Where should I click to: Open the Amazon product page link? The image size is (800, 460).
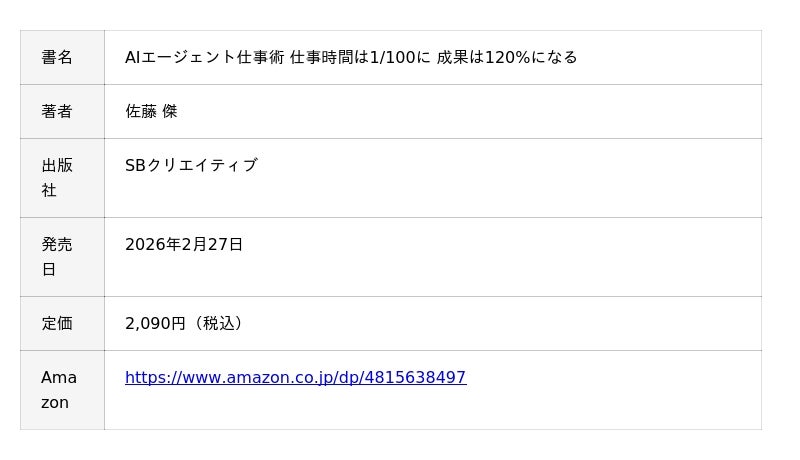click(x=295, y=378)
